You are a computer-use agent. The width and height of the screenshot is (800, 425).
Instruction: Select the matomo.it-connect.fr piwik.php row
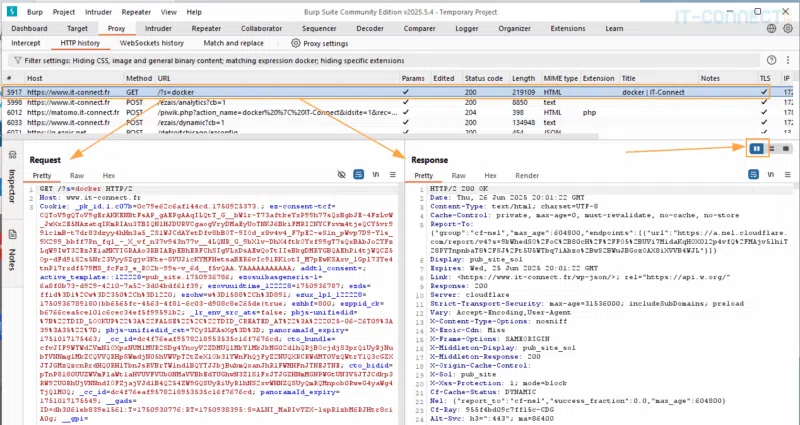[398, 112]
